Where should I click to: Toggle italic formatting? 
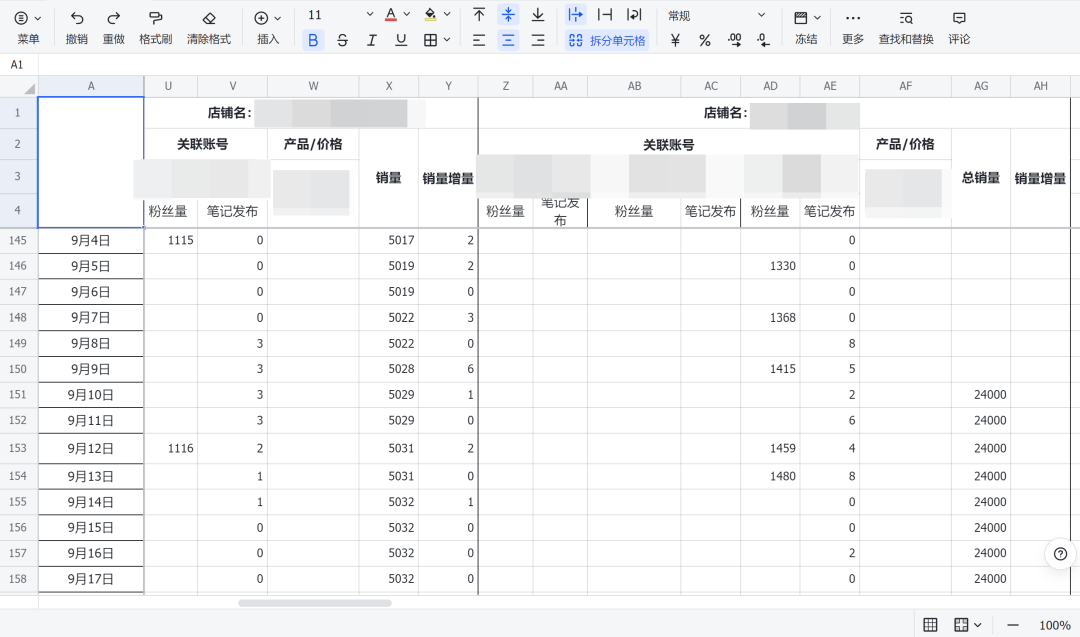point(371,38)
